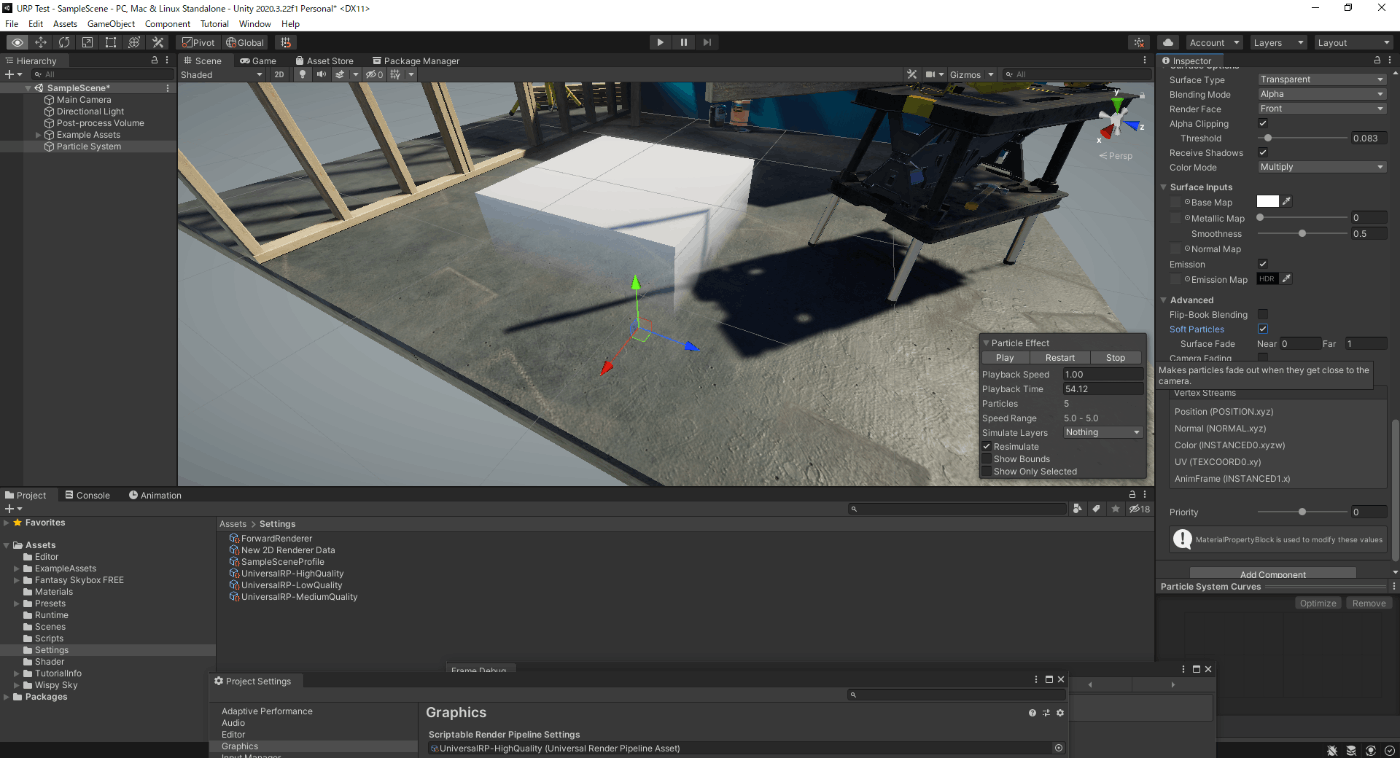
Task: Click Hierarchy create plus button
Action: tap(9, 75)
